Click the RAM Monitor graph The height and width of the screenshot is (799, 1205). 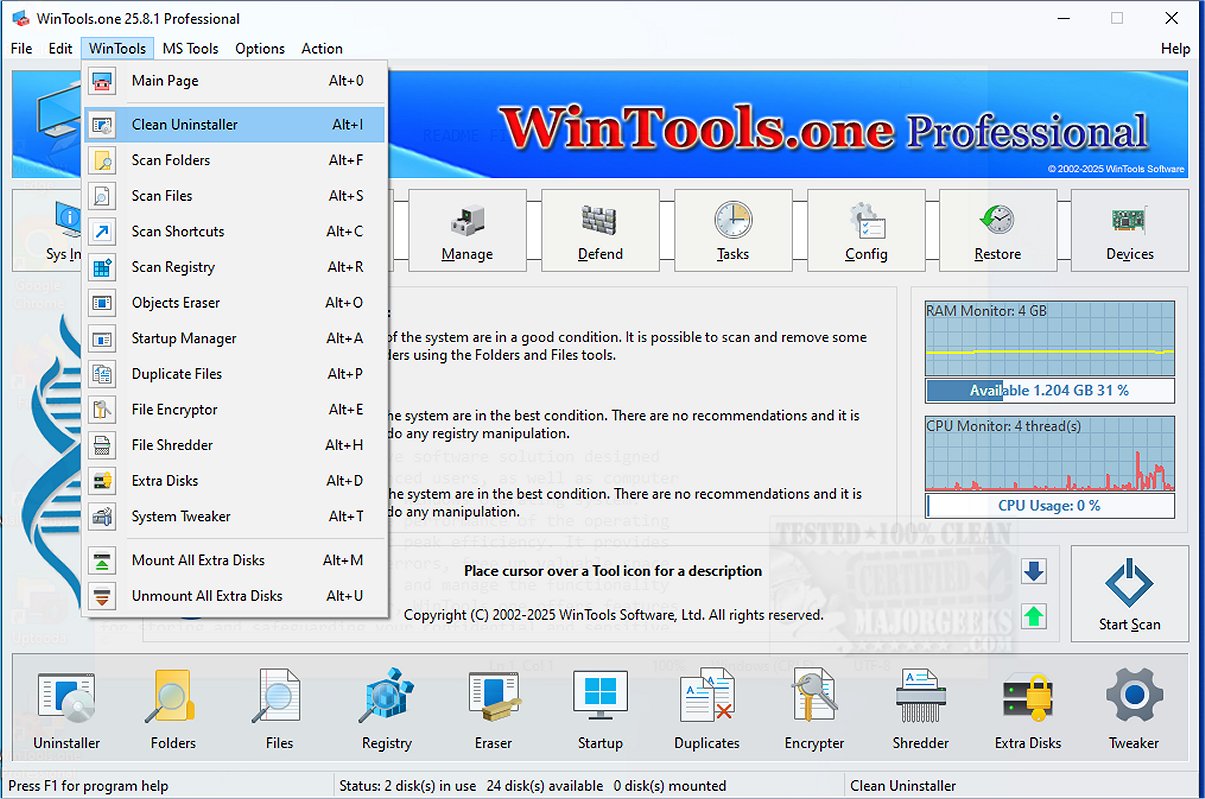click(x=1050, y=338)
